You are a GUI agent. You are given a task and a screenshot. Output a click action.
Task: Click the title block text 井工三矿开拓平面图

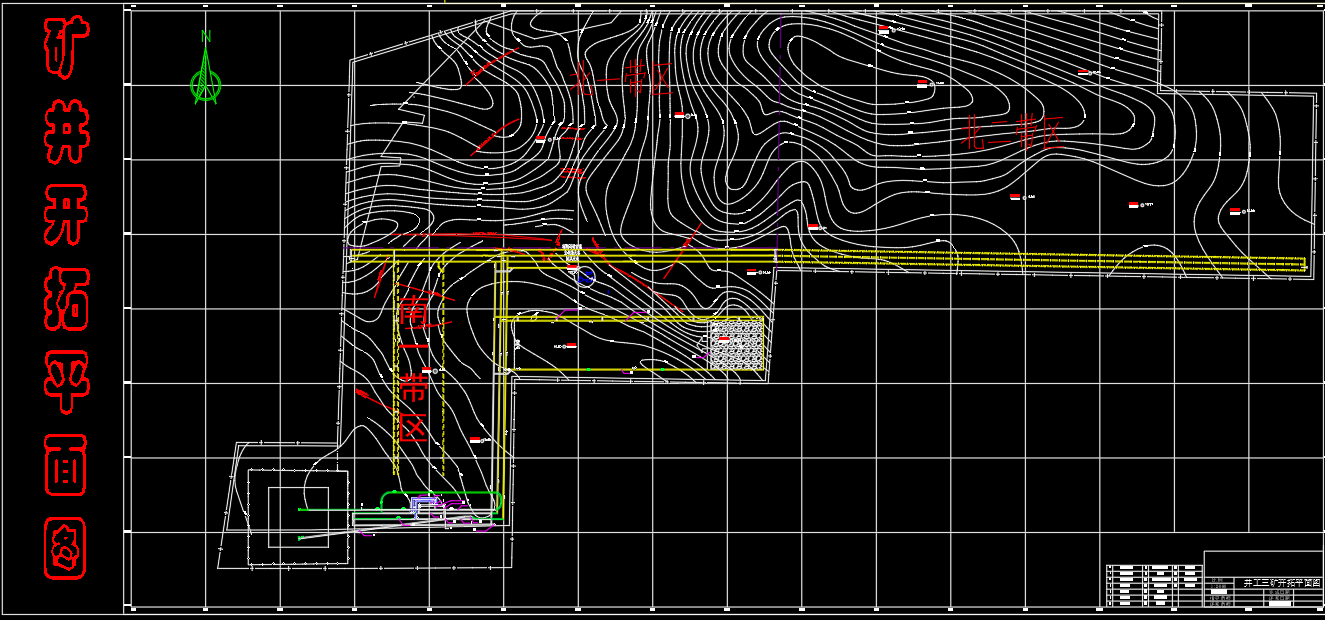tap(1282, 582)
